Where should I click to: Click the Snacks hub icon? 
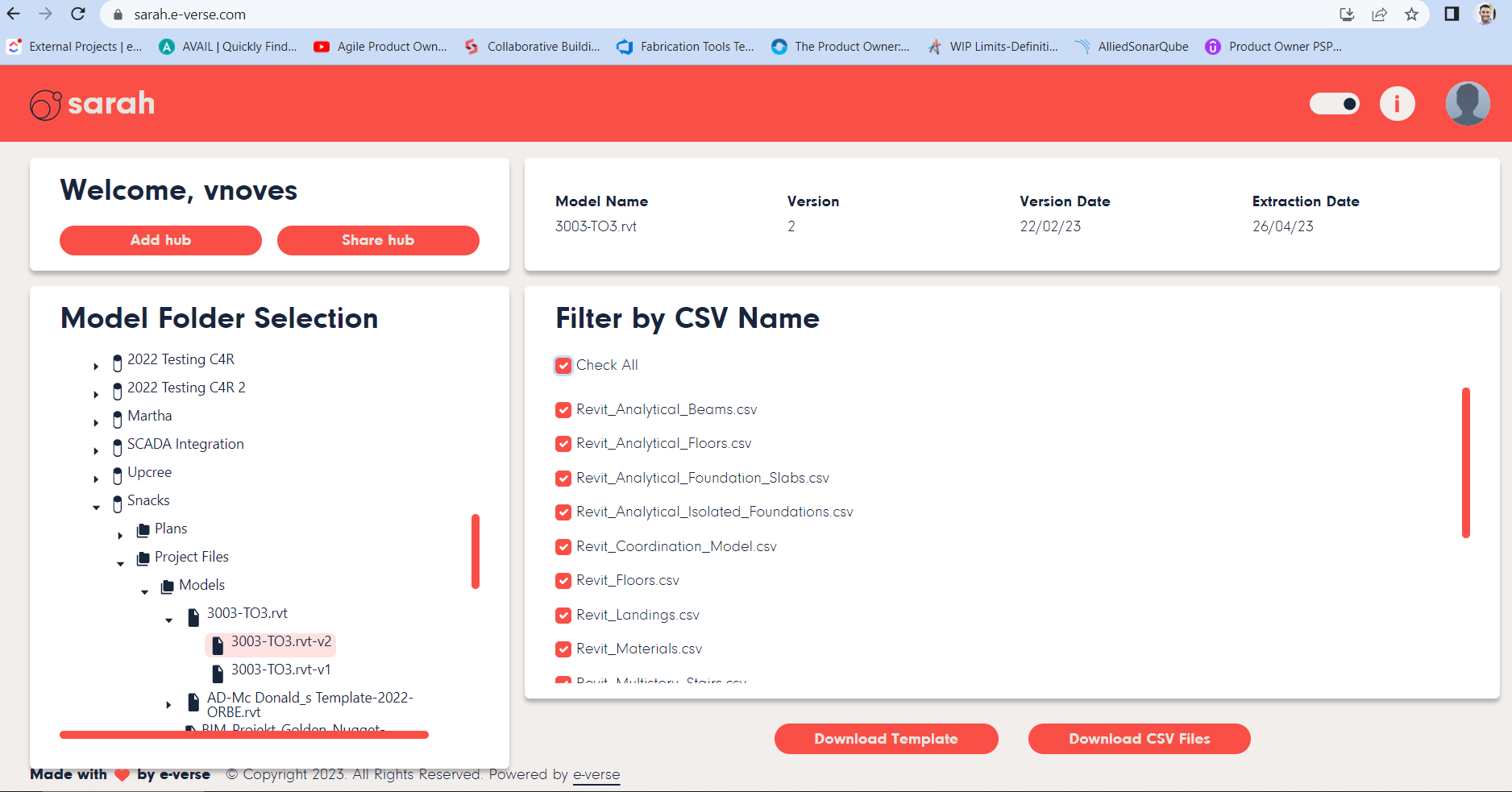118,503
